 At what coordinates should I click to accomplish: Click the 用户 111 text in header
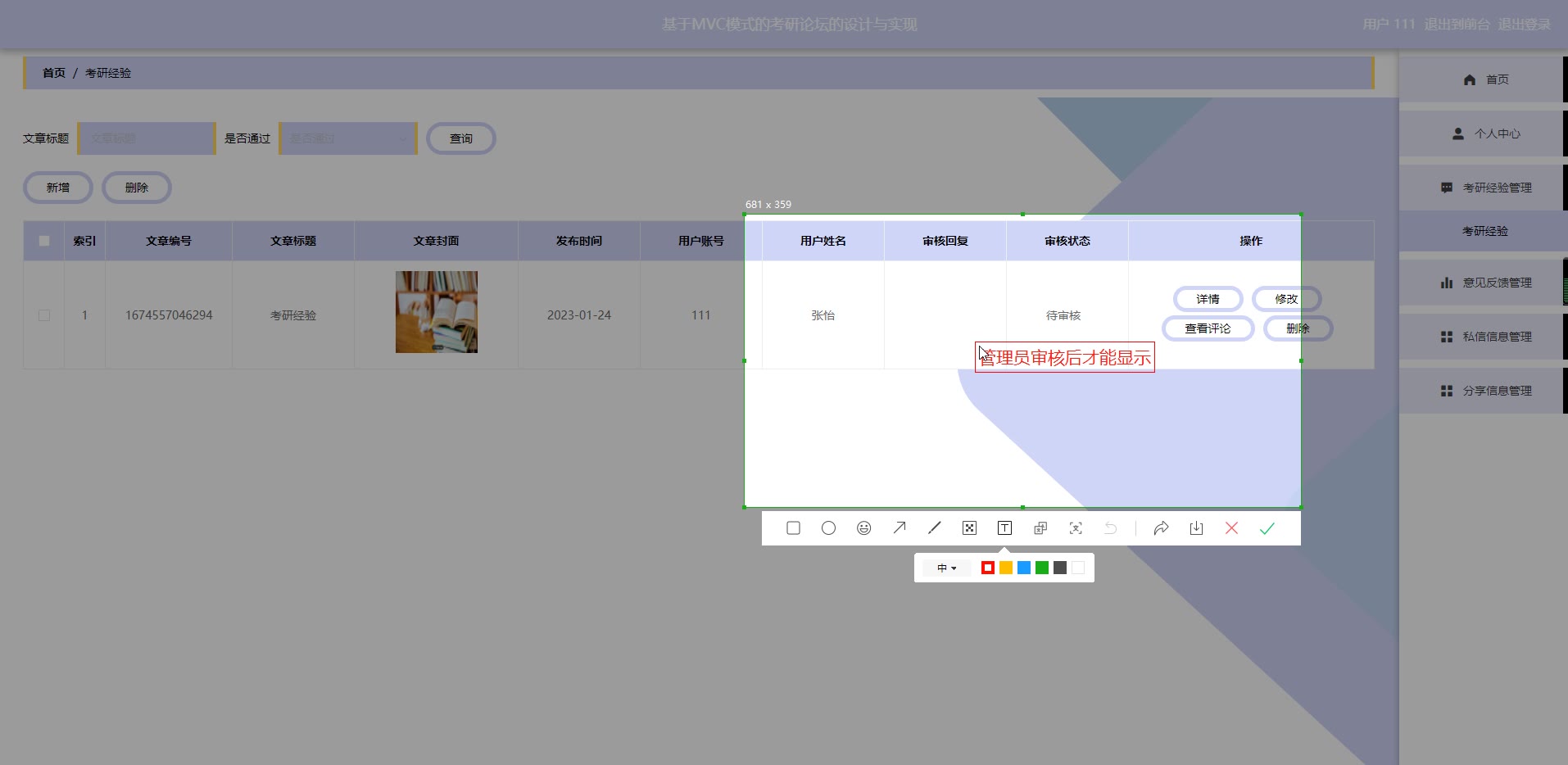click(1389, 25)
